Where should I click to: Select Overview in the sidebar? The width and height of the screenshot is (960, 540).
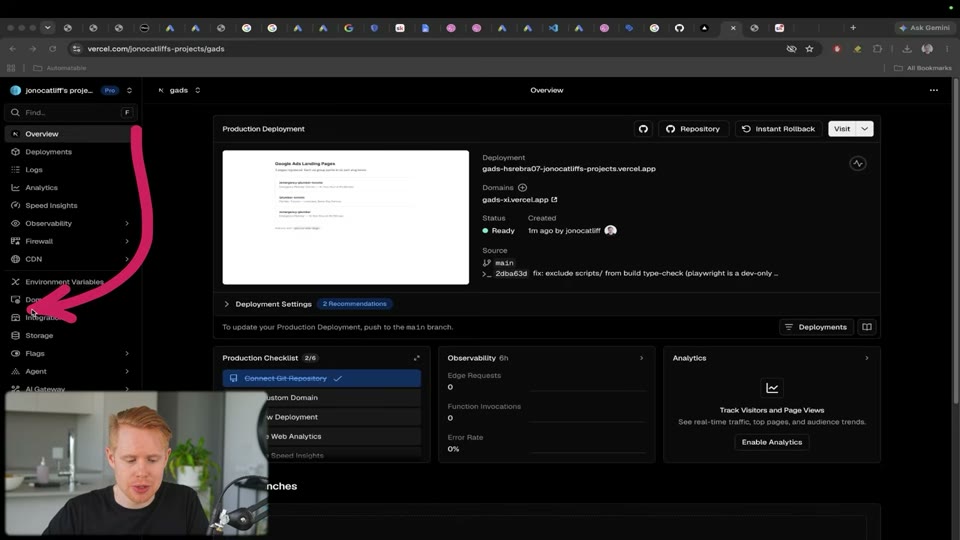point(70,133)
